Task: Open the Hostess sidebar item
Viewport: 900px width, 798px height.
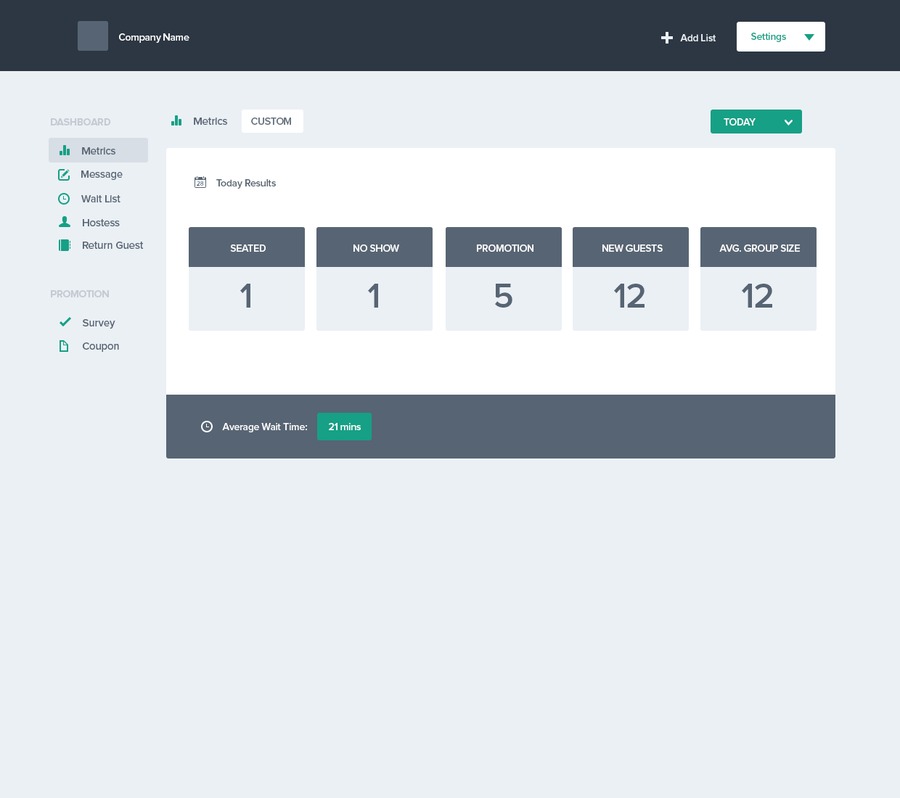Action: click(x=98, y=222)
